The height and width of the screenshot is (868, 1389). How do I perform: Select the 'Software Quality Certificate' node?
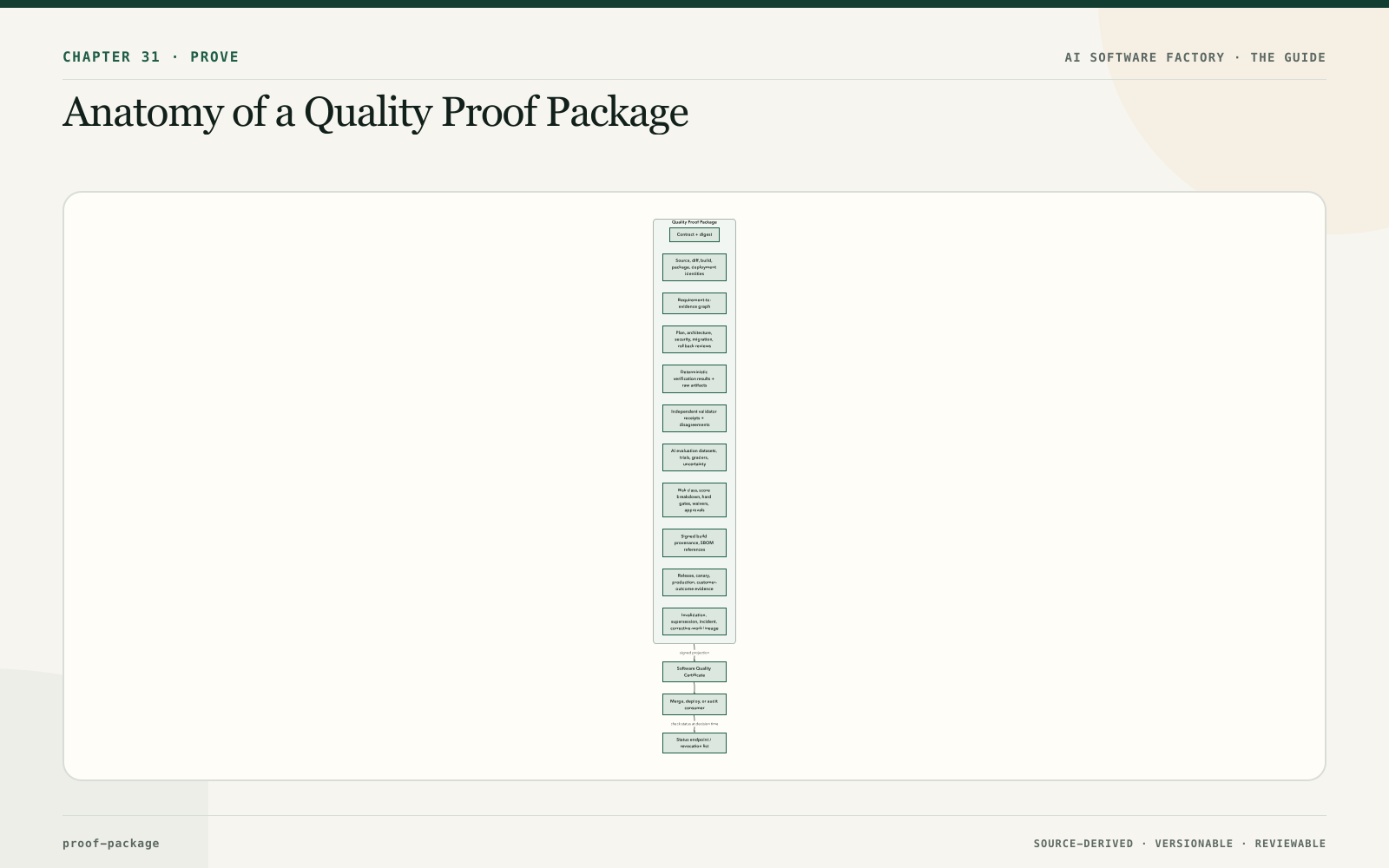[694, 672]
